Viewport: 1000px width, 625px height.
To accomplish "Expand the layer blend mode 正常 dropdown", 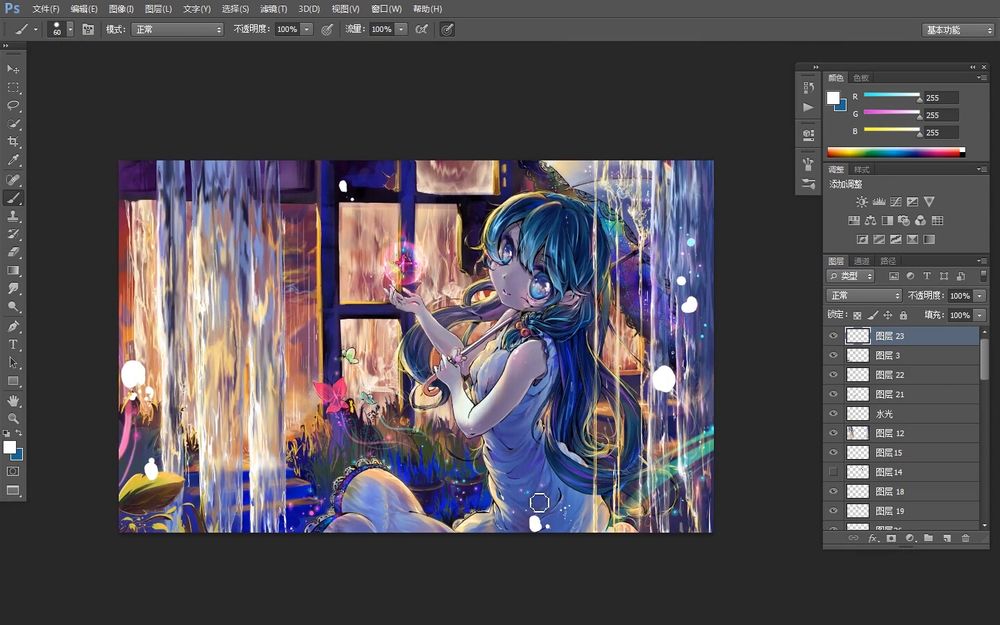I will pos(864,296).
